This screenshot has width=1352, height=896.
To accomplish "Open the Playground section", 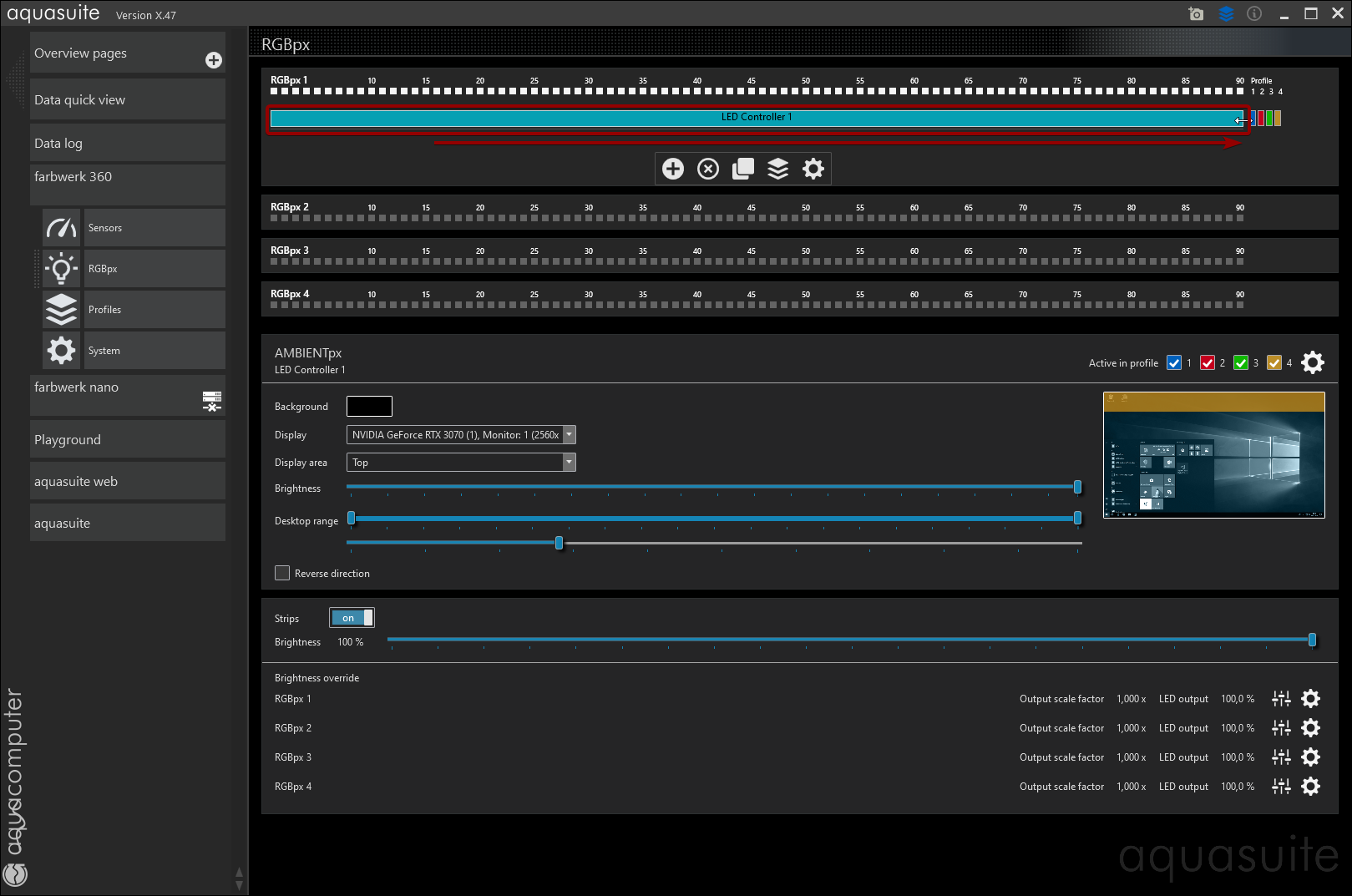I will pyautogui.click(x=127, y=440).
